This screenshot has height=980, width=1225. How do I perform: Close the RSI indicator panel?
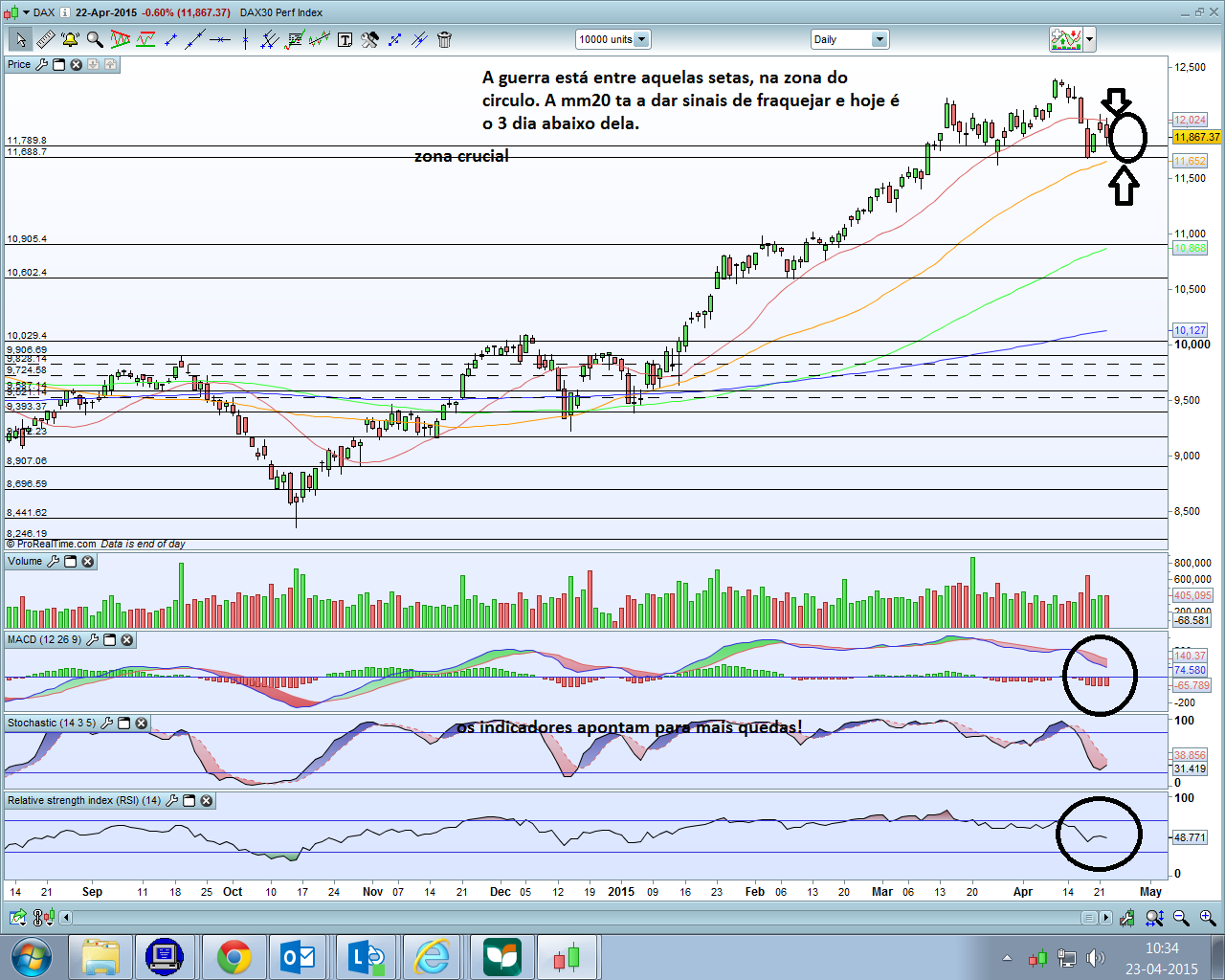(206, 800)
